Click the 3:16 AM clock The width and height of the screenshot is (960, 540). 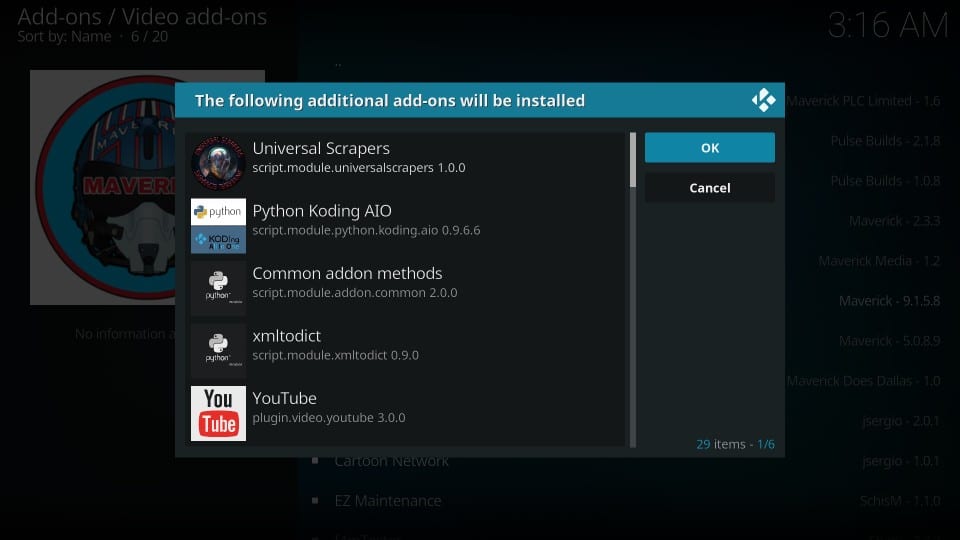click(x=888, y=26)
